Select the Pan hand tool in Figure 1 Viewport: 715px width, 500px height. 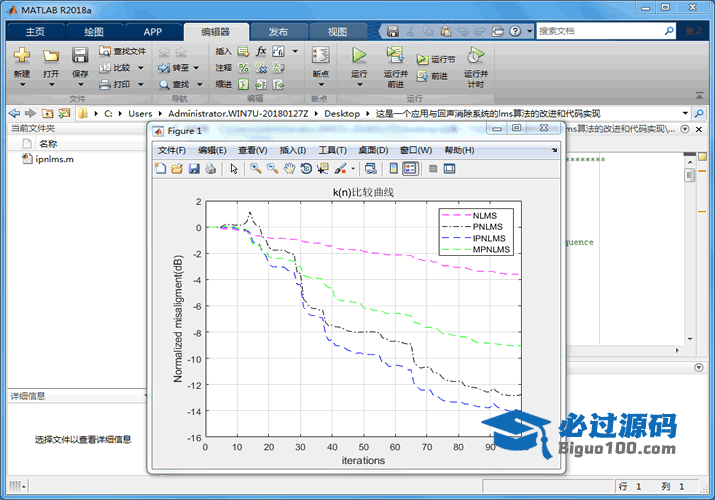click(289, 169)
